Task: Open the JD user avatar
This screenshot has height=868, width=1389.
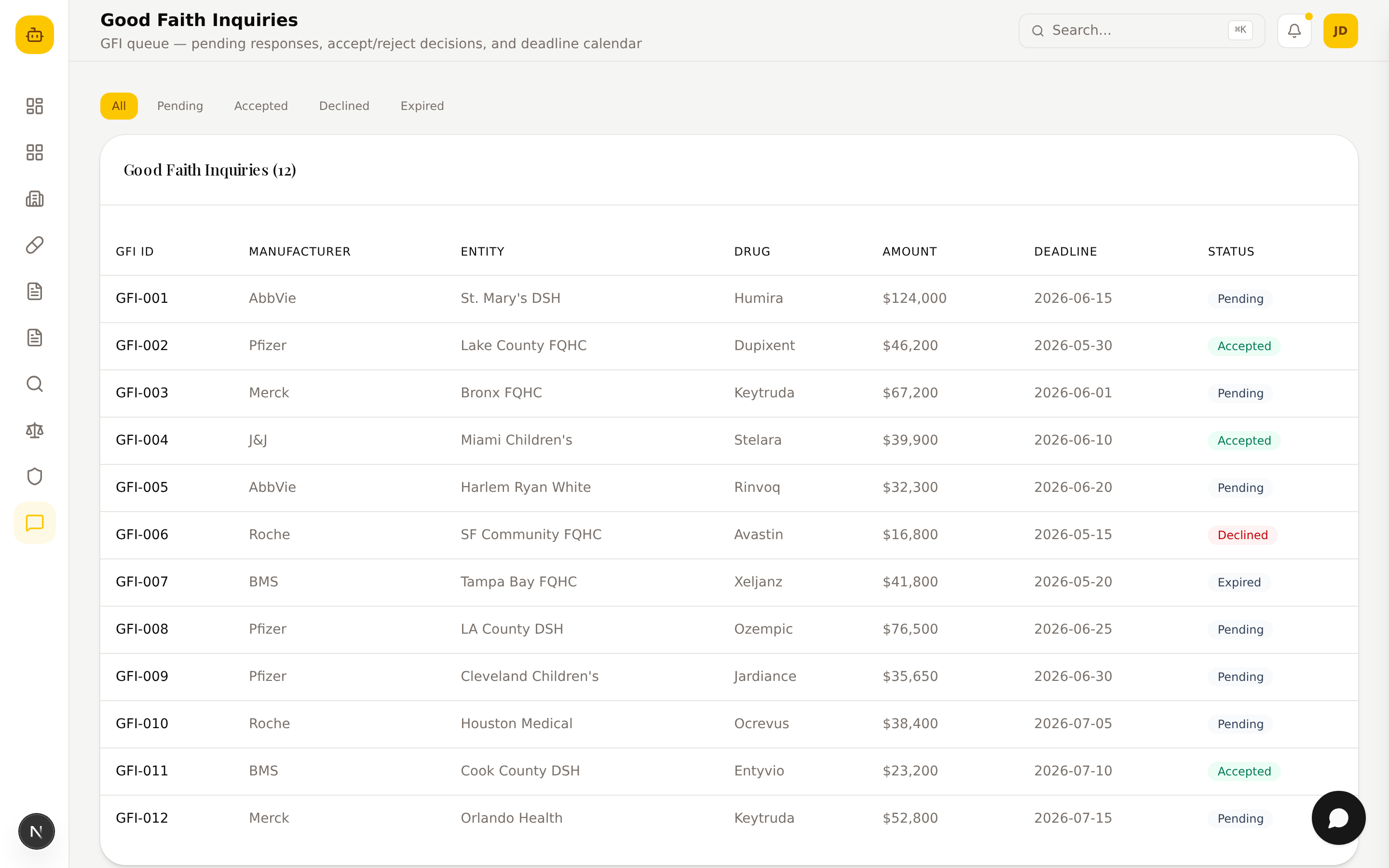Action: [x=1340, y=30]
